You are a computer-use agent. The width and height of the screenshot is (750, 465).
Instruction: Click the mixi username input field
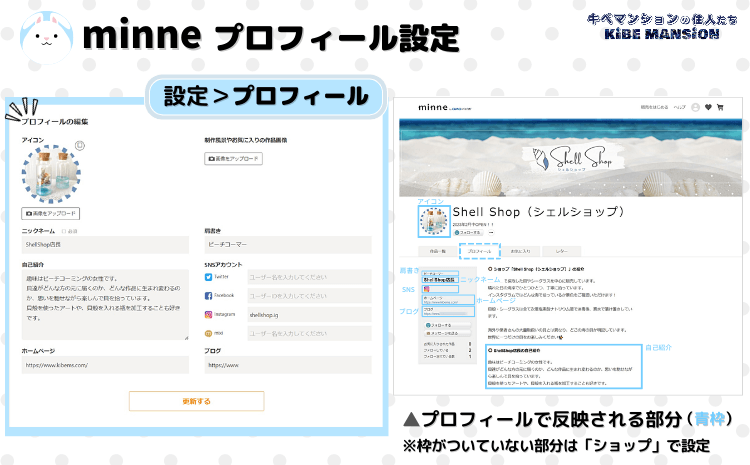(309, 333)
